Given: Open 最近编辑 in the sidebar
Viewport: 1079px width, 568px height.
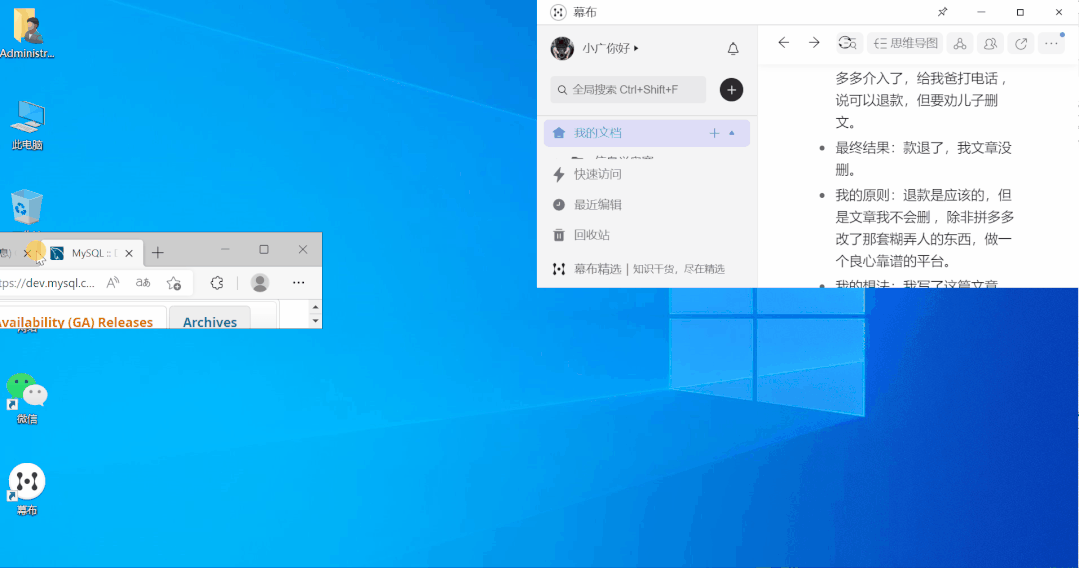Looking at the screenshot, I should (x=597, y=204).
